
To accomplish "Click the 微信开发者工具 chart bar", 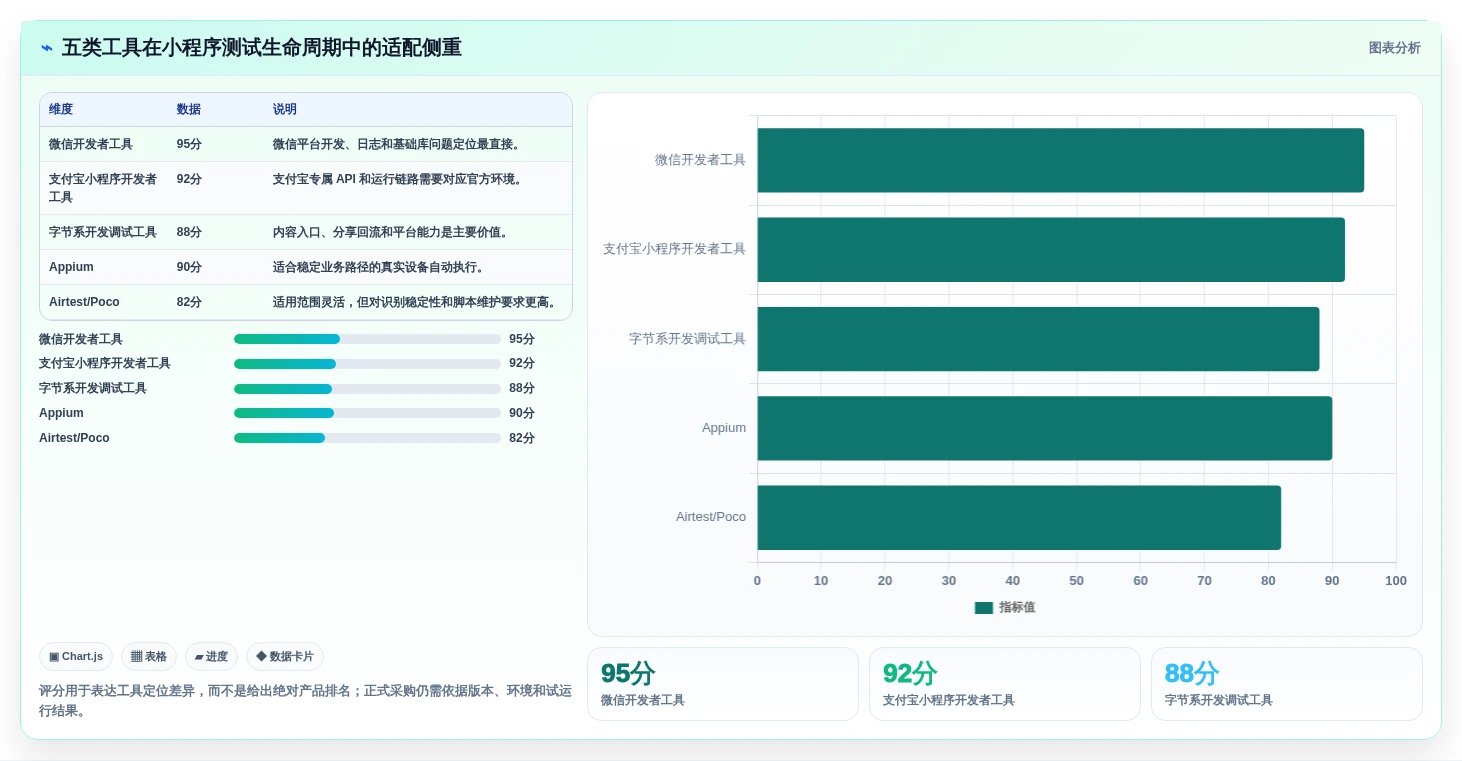I will coord(1060,160).
